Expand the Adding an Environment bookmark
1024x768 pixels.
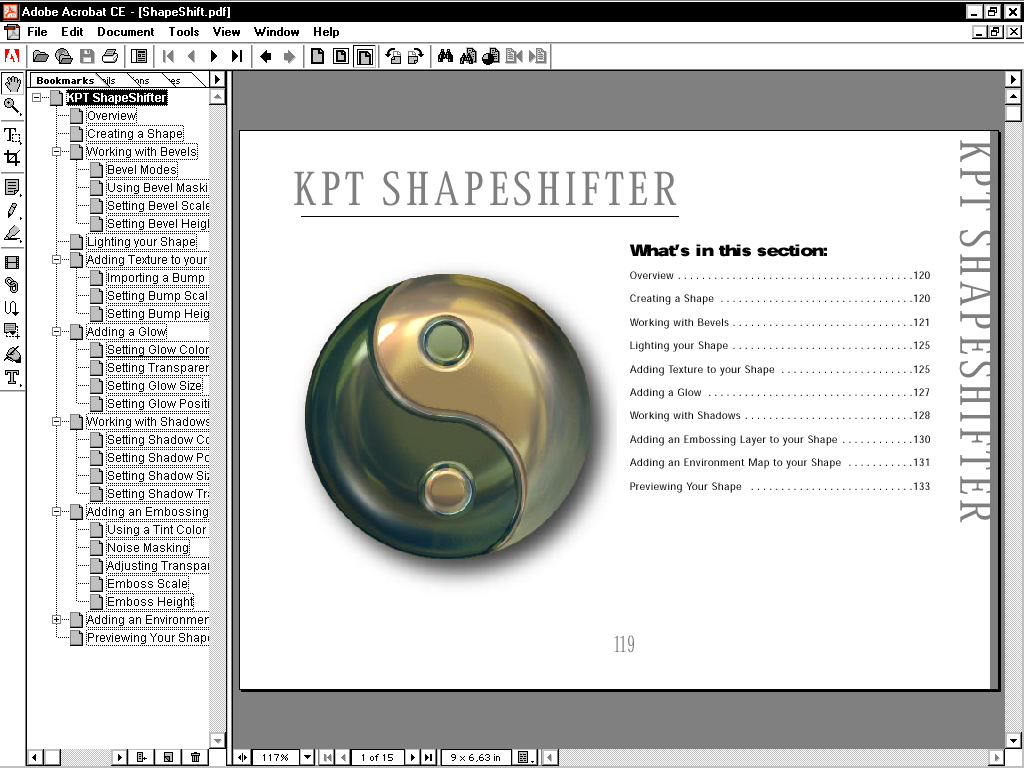[x=57, y=619]
